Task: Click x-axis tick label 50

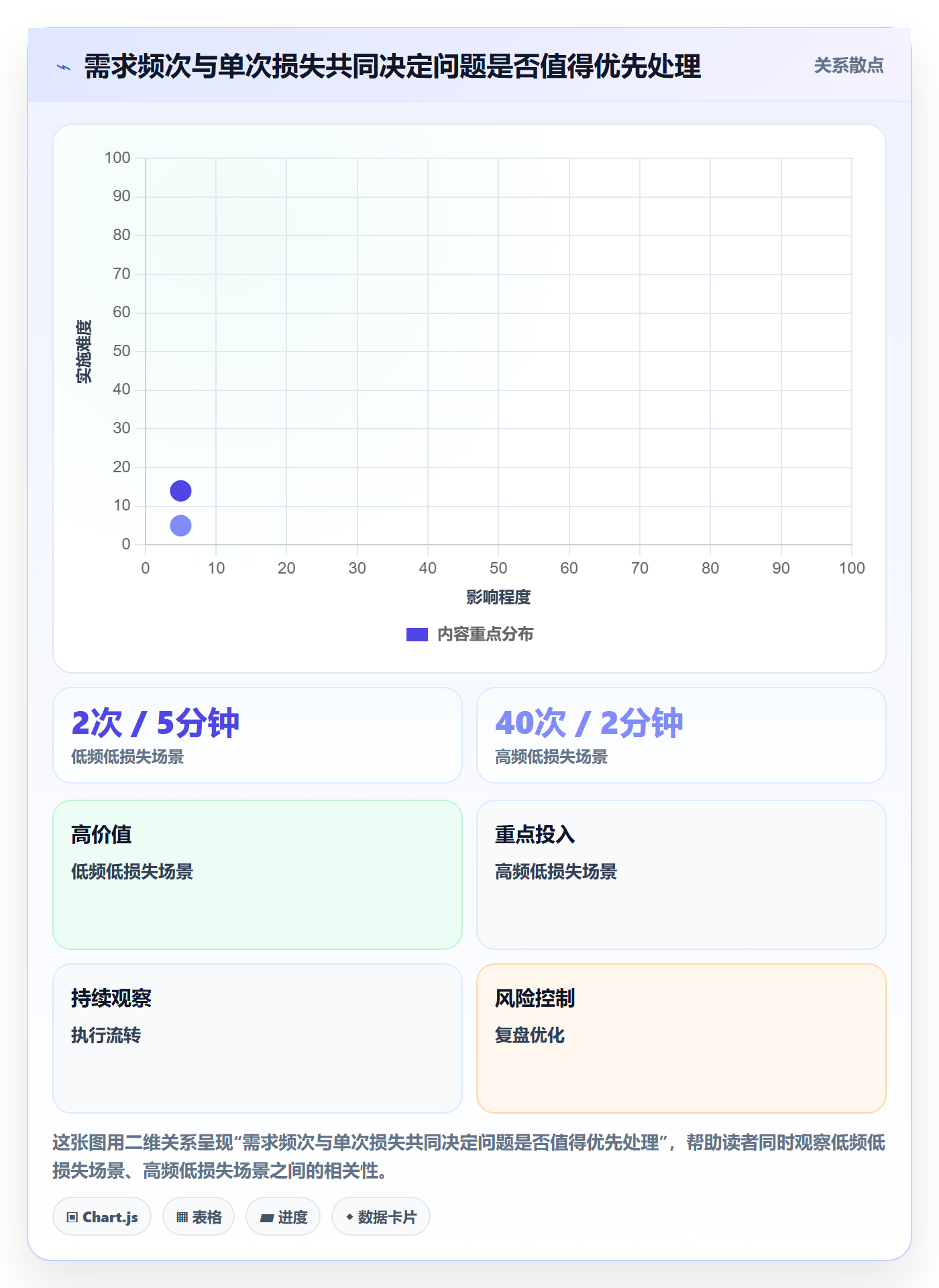Action: [x=498, y=568]
